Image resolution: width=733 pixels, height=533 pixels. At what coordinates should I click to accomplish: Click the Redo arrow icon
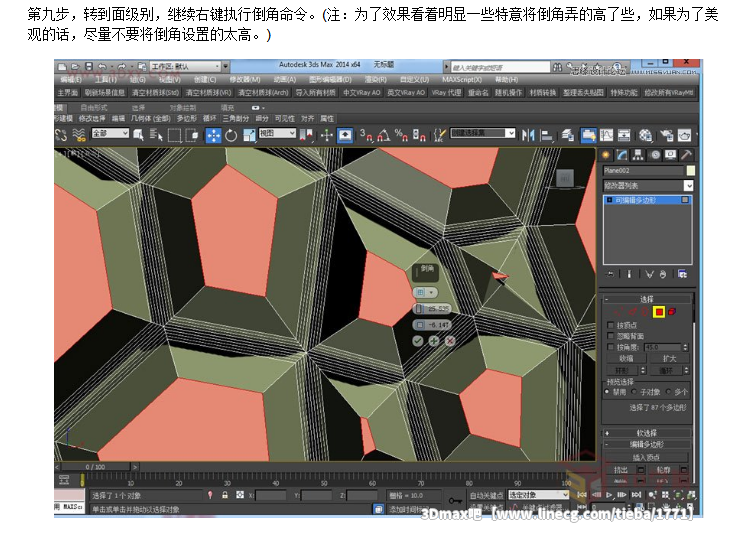(x=121, y=66)
